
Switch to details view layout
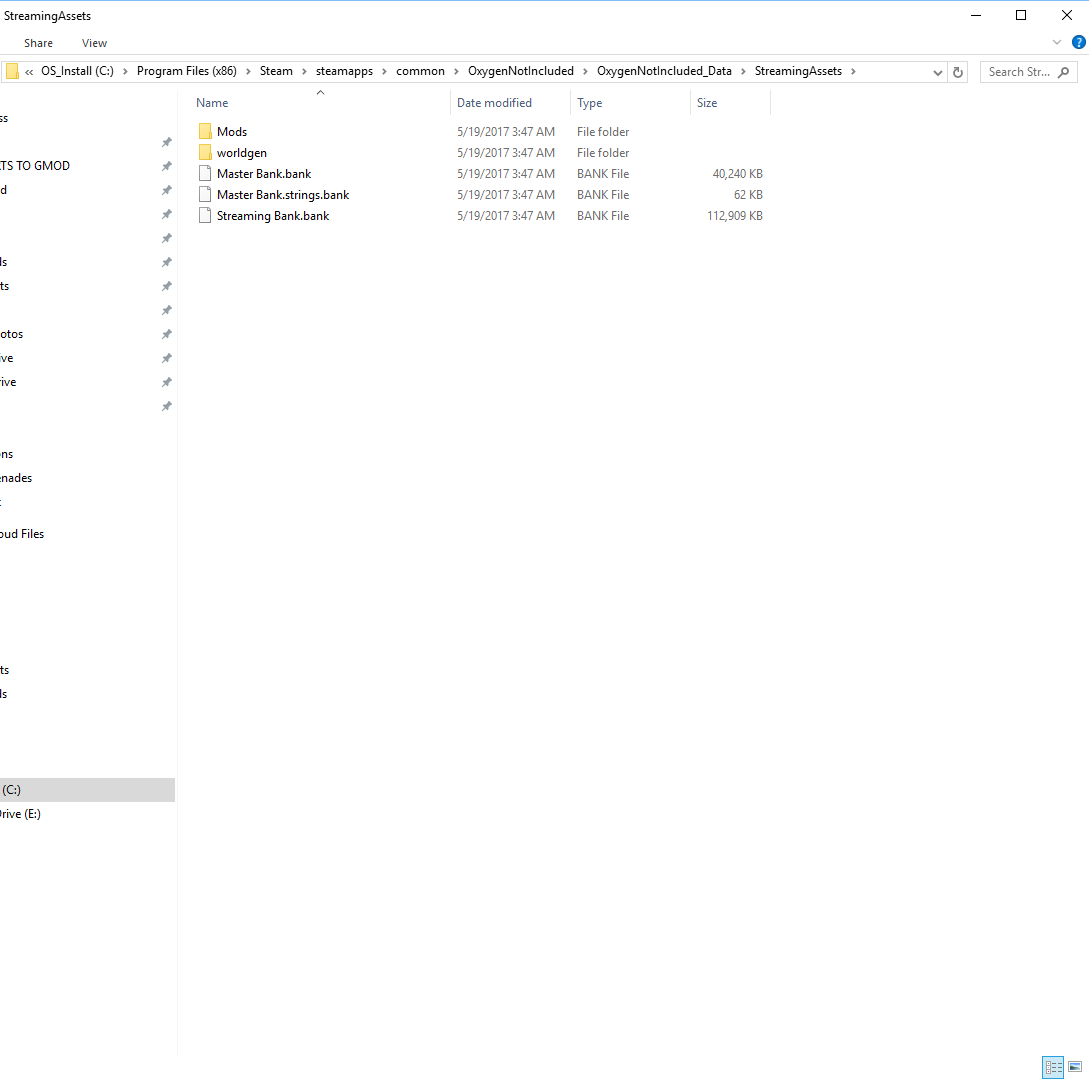(1053, 1067)
